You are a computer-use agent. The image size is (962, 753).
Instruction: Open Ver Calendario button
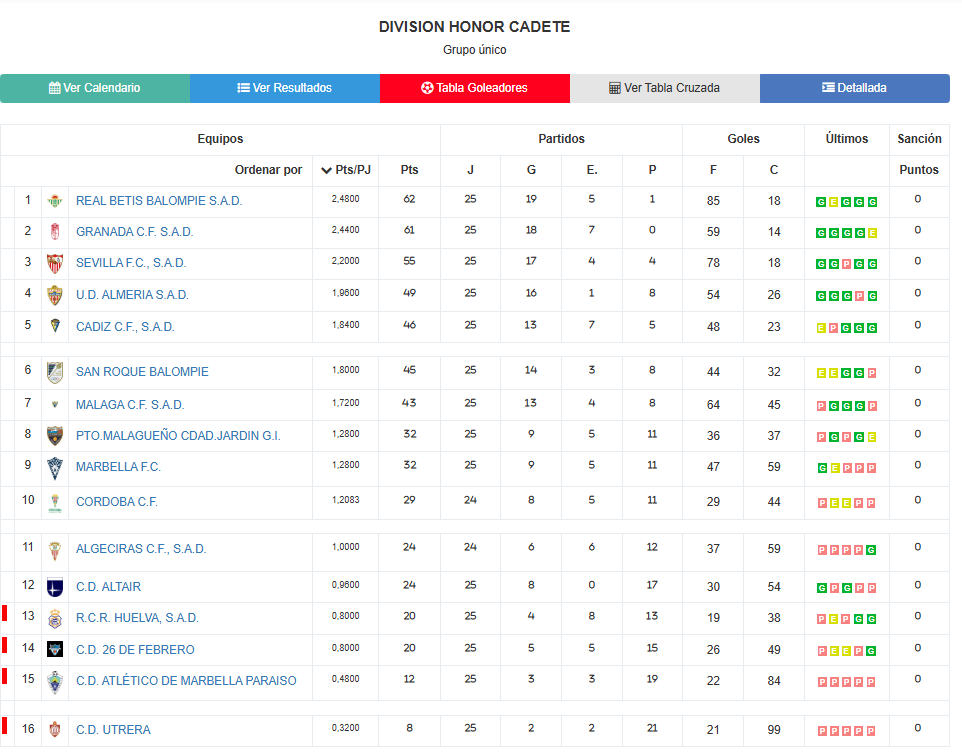[x=95, y=88]
